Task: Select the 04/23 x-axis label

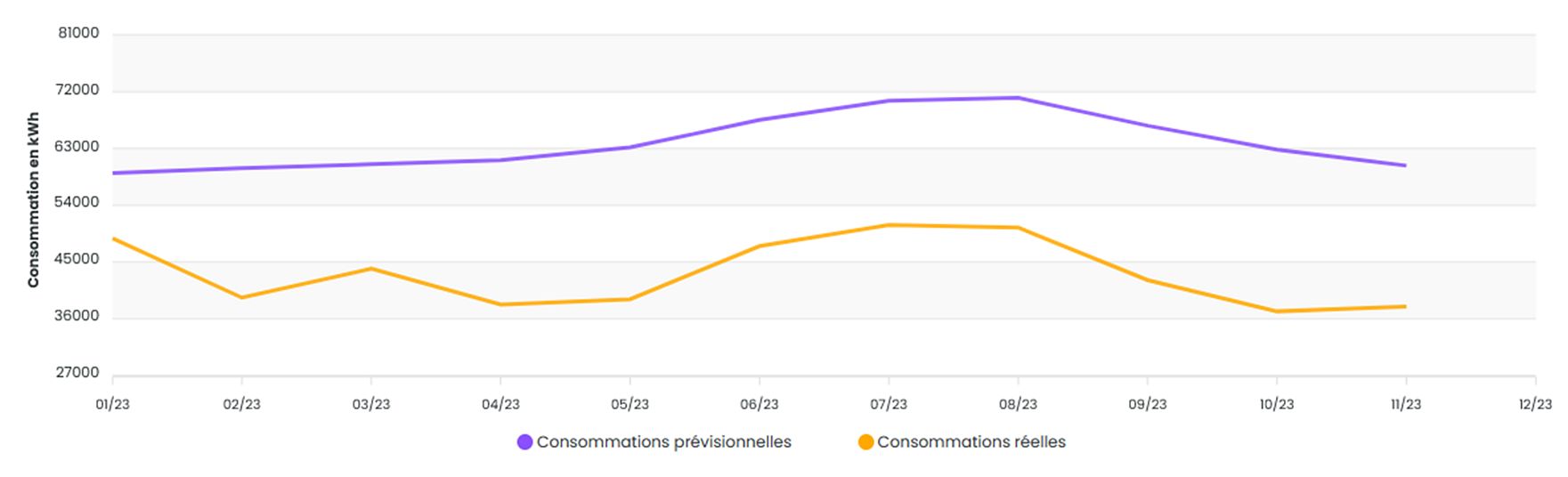Action: click(x=500, y=404)
